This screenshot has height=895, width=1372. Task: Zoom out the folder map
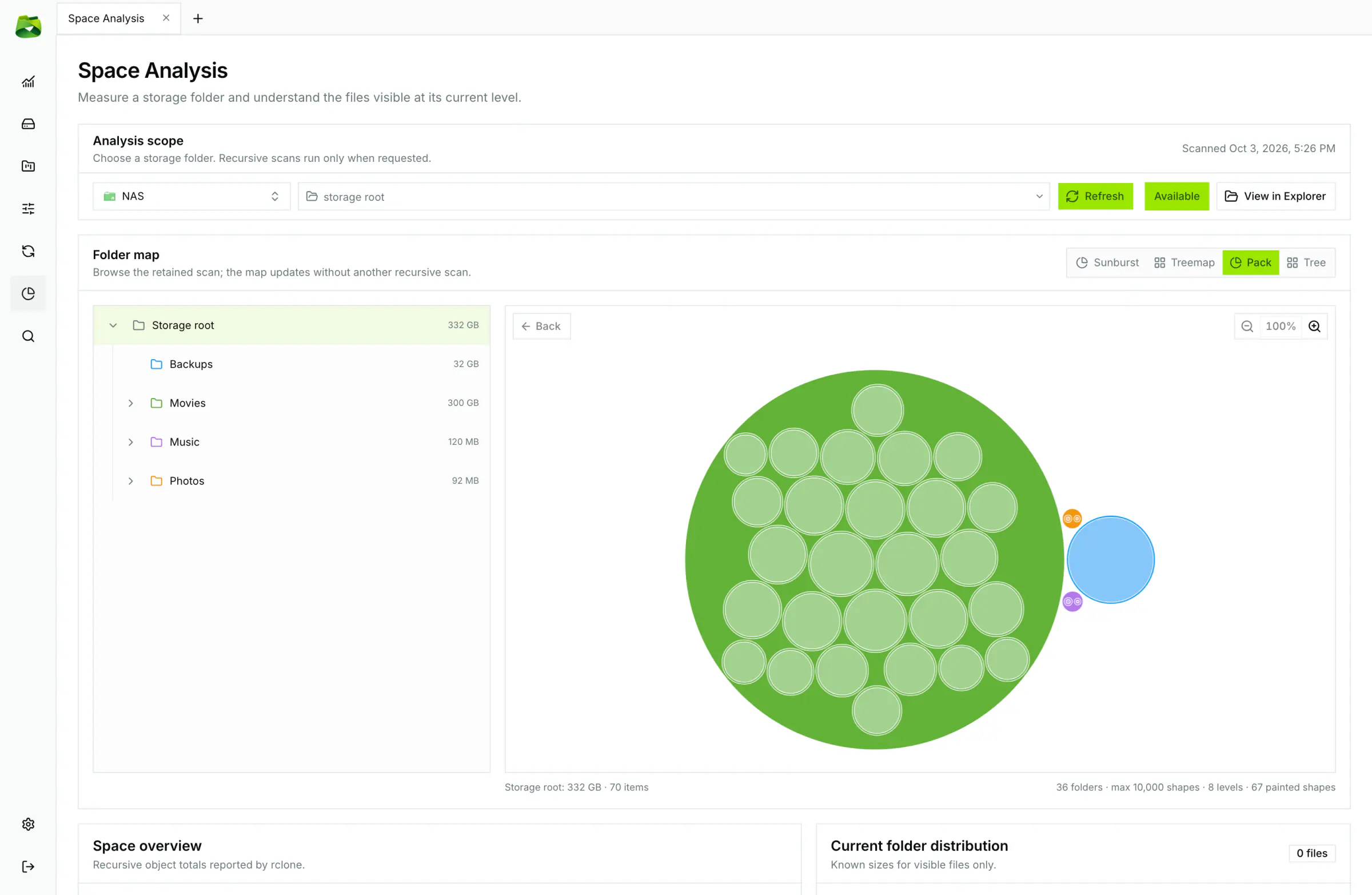tap(1247, 327)
